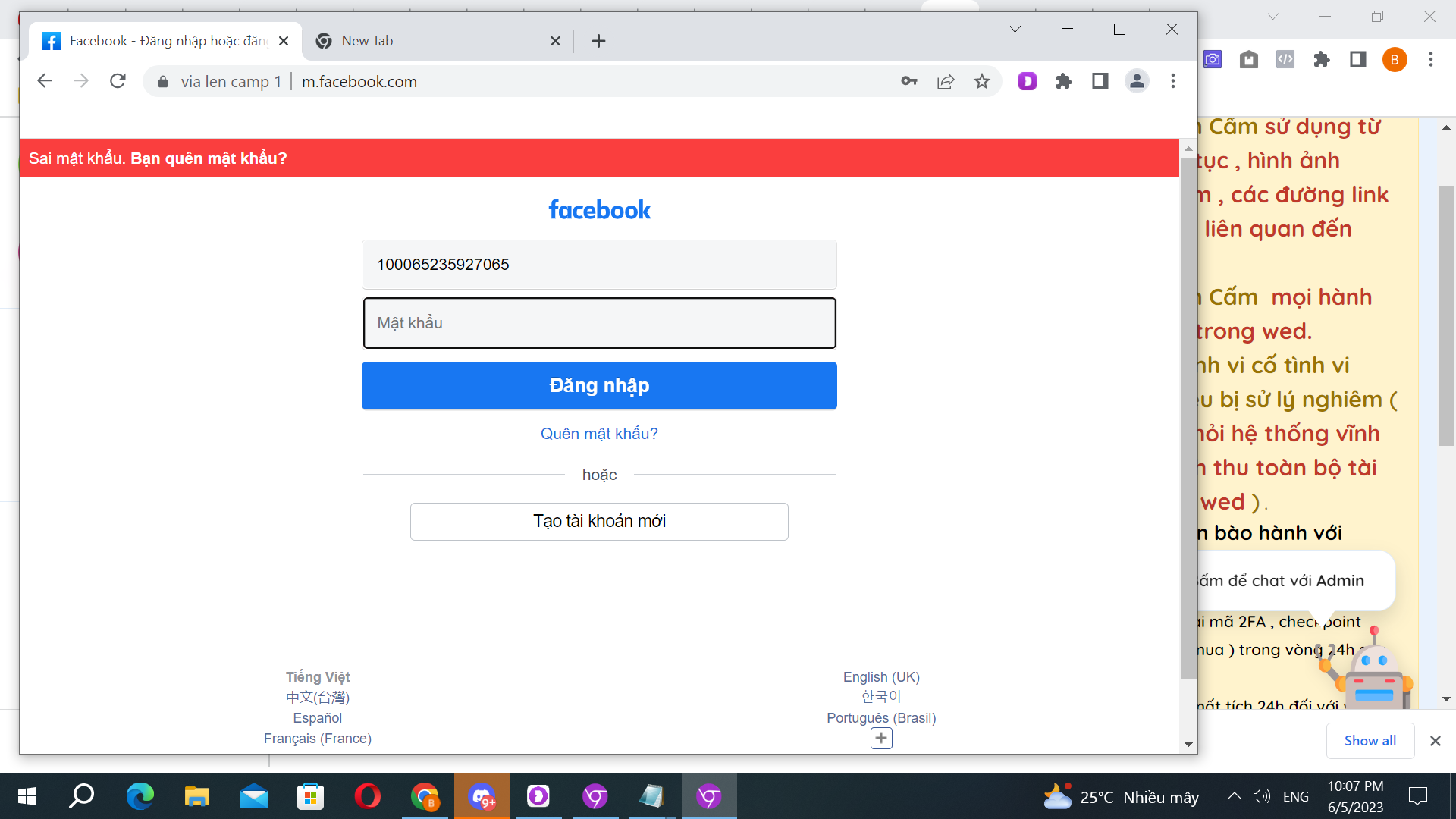
Task: Click the Tạo tài khoản mới button
Action: point(599,521)
